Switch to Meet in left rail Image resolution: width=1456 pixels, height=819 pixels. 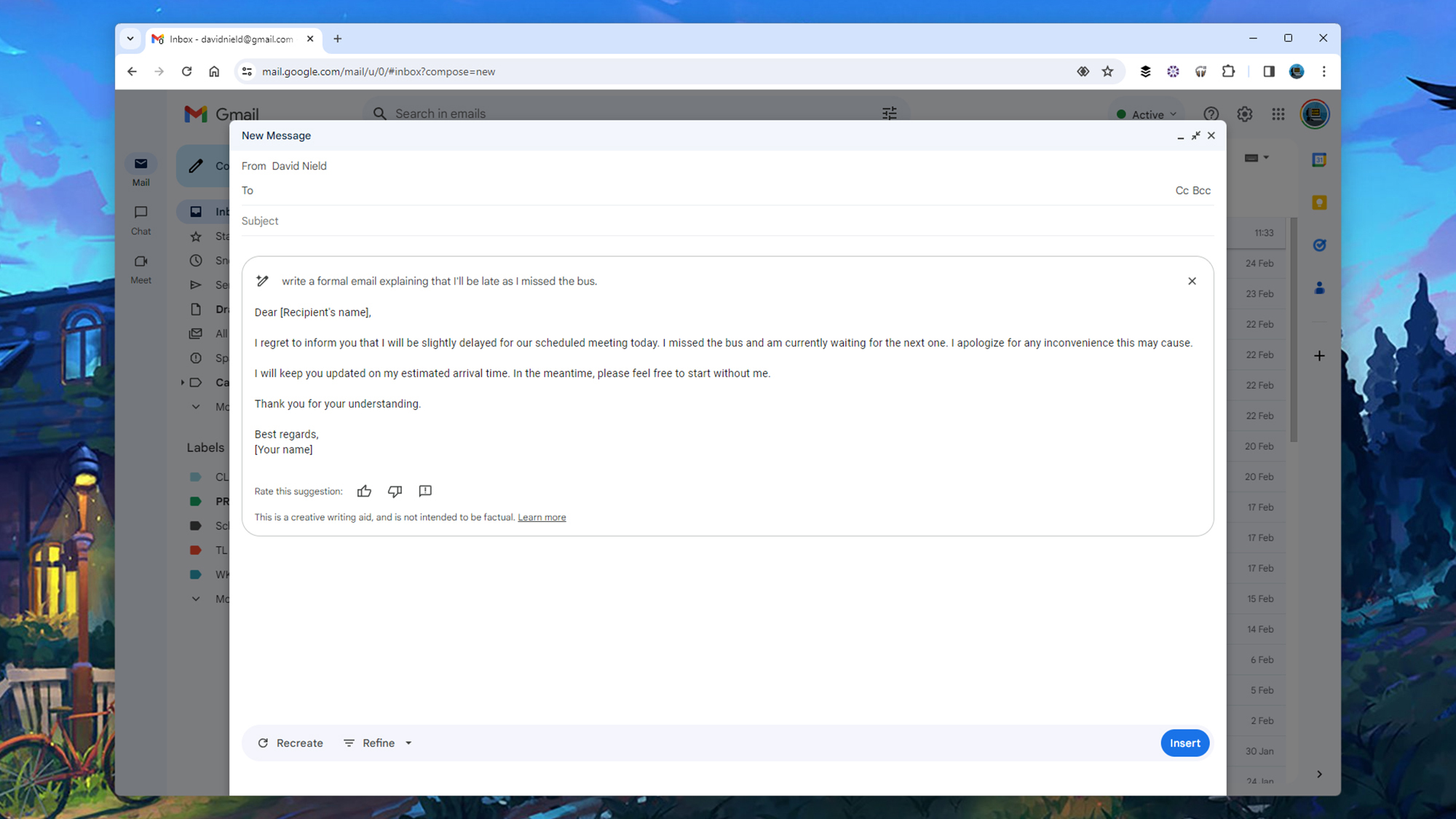tap(141, 269)
